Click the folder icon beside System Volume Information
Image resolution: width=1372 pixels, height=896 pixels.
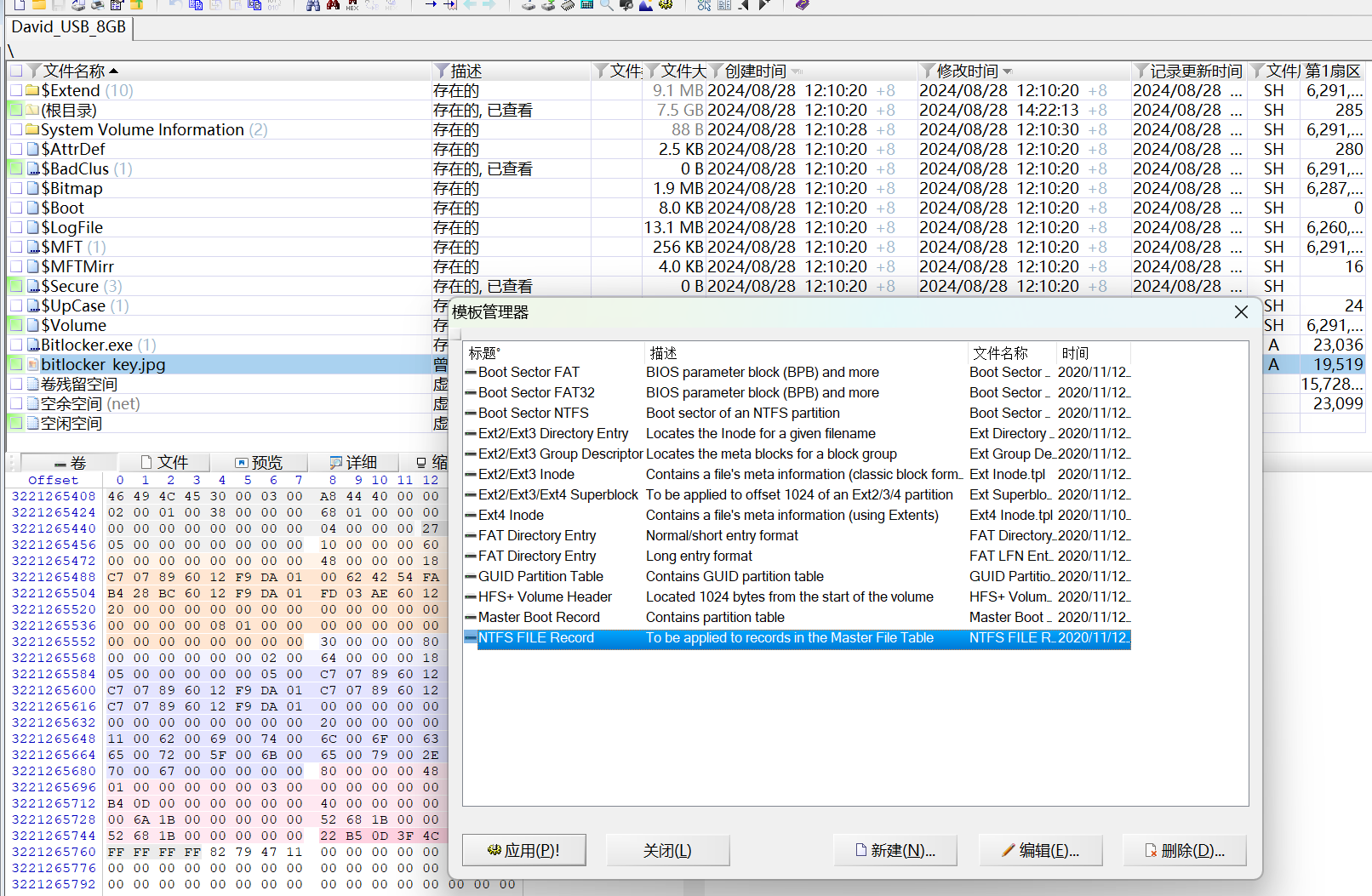pos(33,129)
